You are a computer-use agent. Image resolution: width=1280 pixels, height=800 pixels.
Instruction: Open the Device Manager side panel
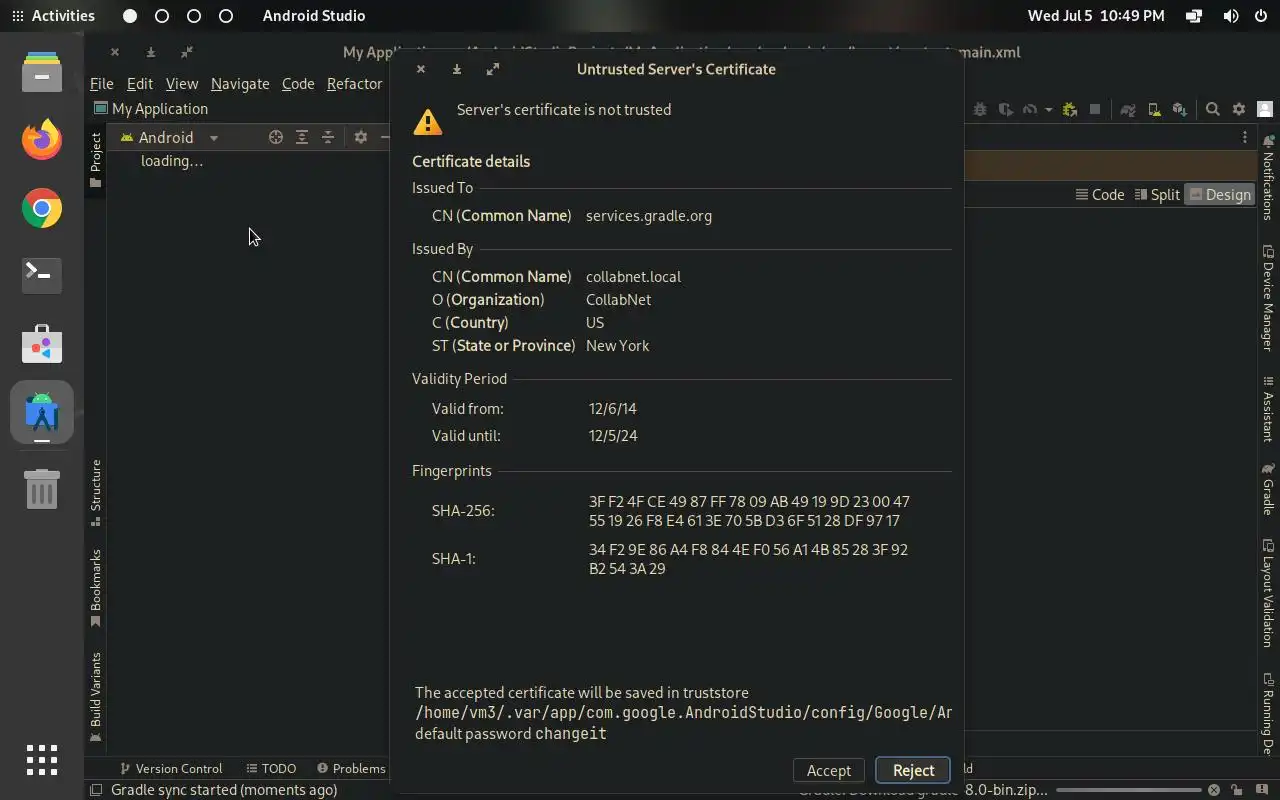1268,297
